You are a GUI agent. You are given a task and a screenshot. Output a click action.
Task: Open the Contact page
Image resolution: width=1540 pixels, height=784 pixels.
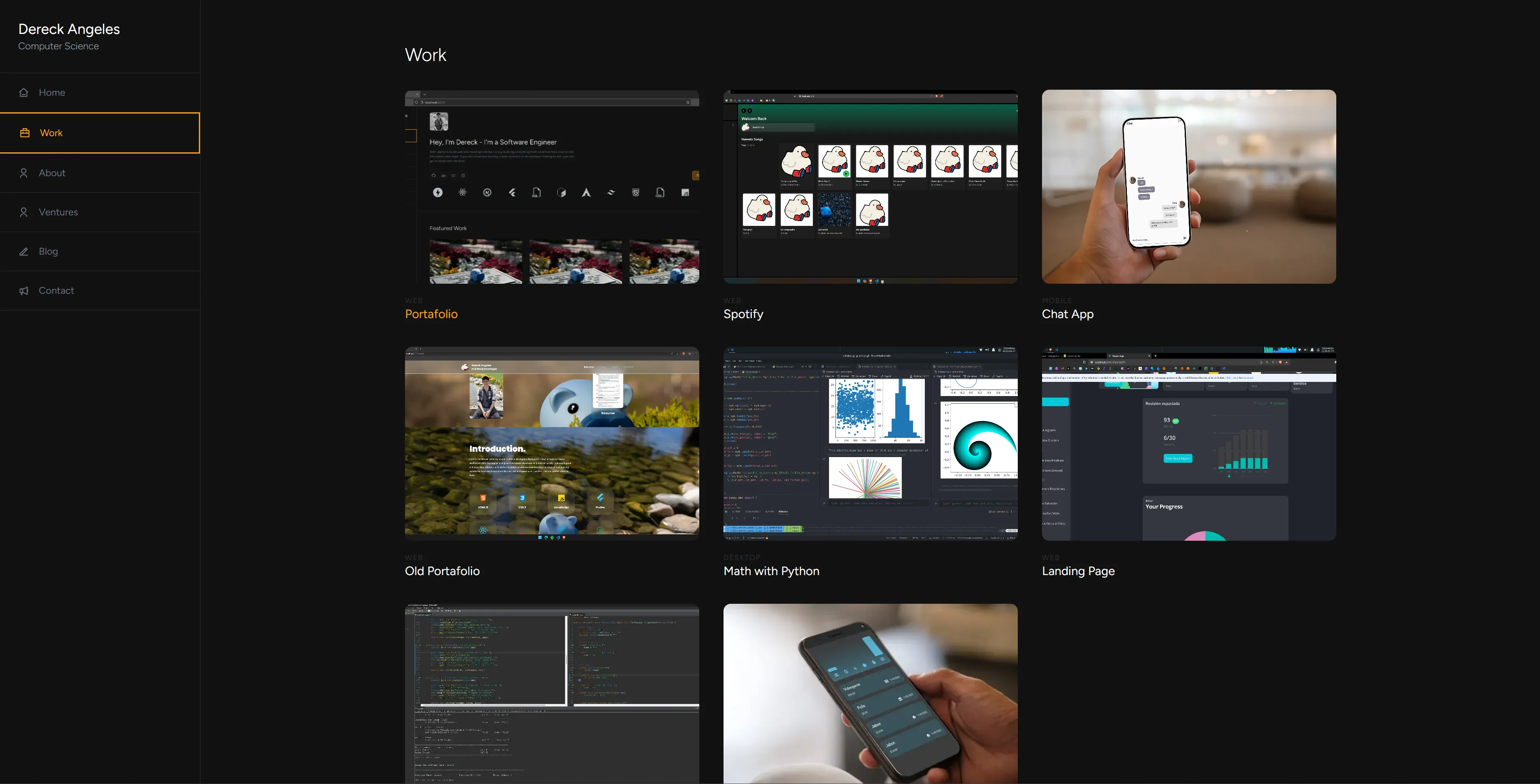[100, 291]
